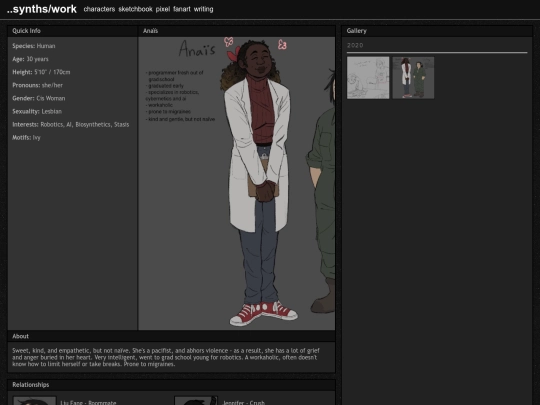The image size is (540, 405).
Task: Open the writing nav item
Action: [x=203, y=9]
